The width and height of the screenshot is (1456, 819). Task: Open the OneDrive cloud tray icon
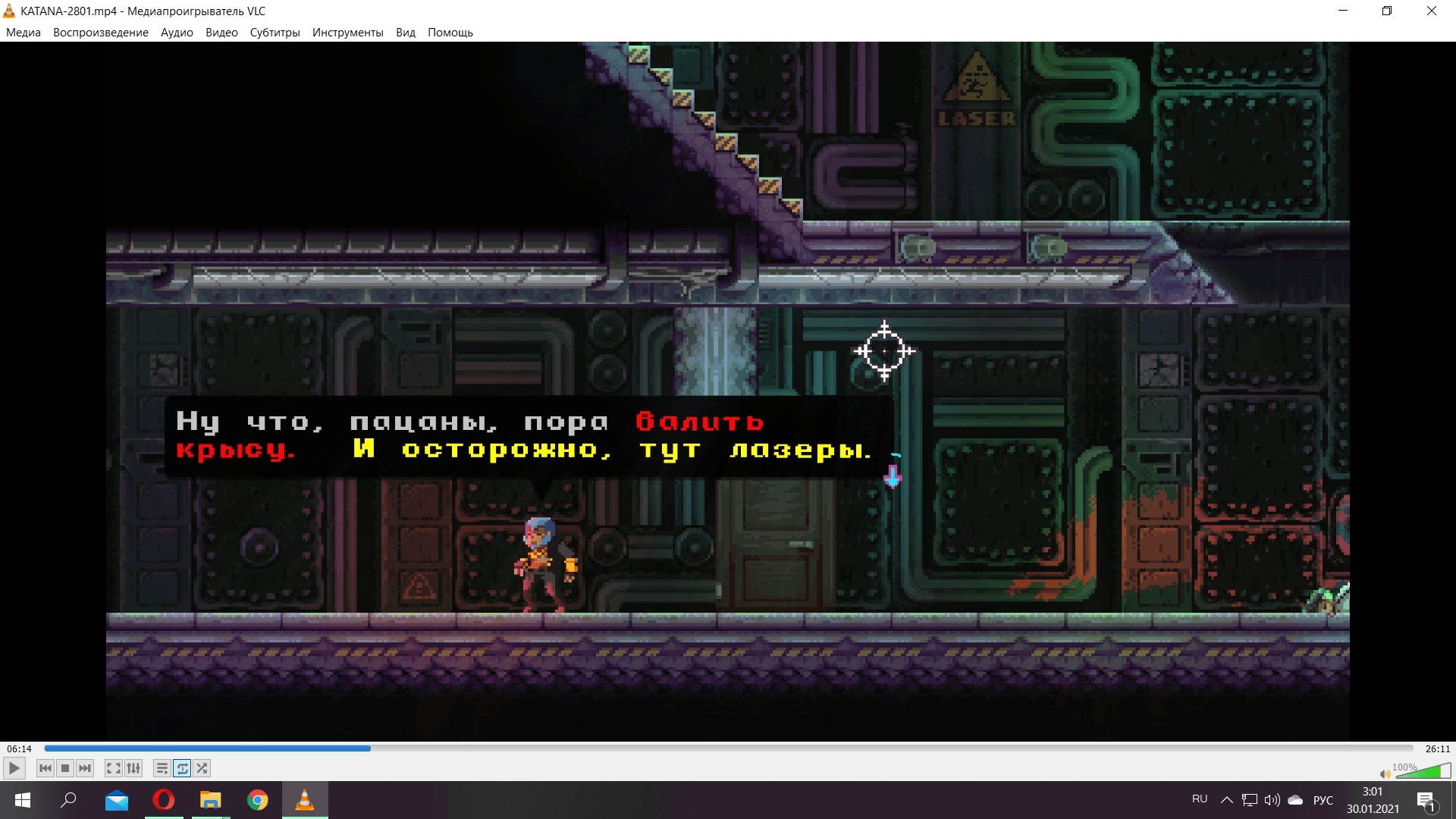click(x=1295, y=800)
